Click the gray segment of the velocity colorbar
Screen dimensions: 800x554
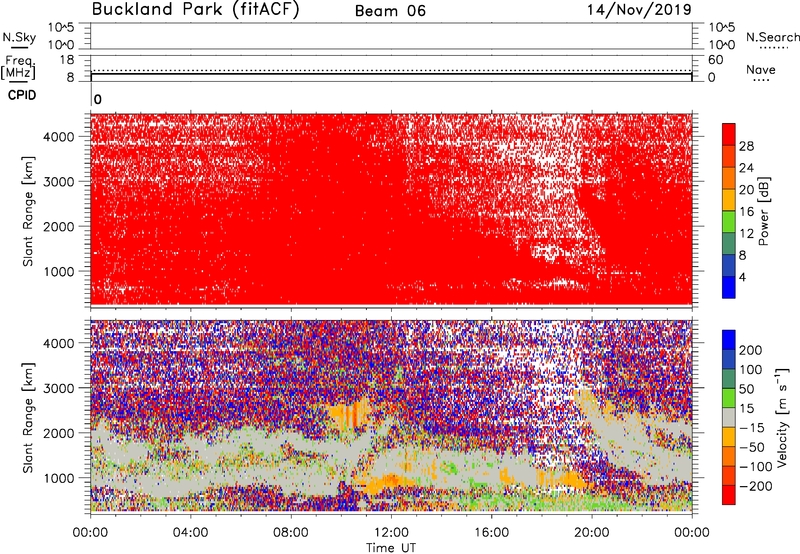729,417
